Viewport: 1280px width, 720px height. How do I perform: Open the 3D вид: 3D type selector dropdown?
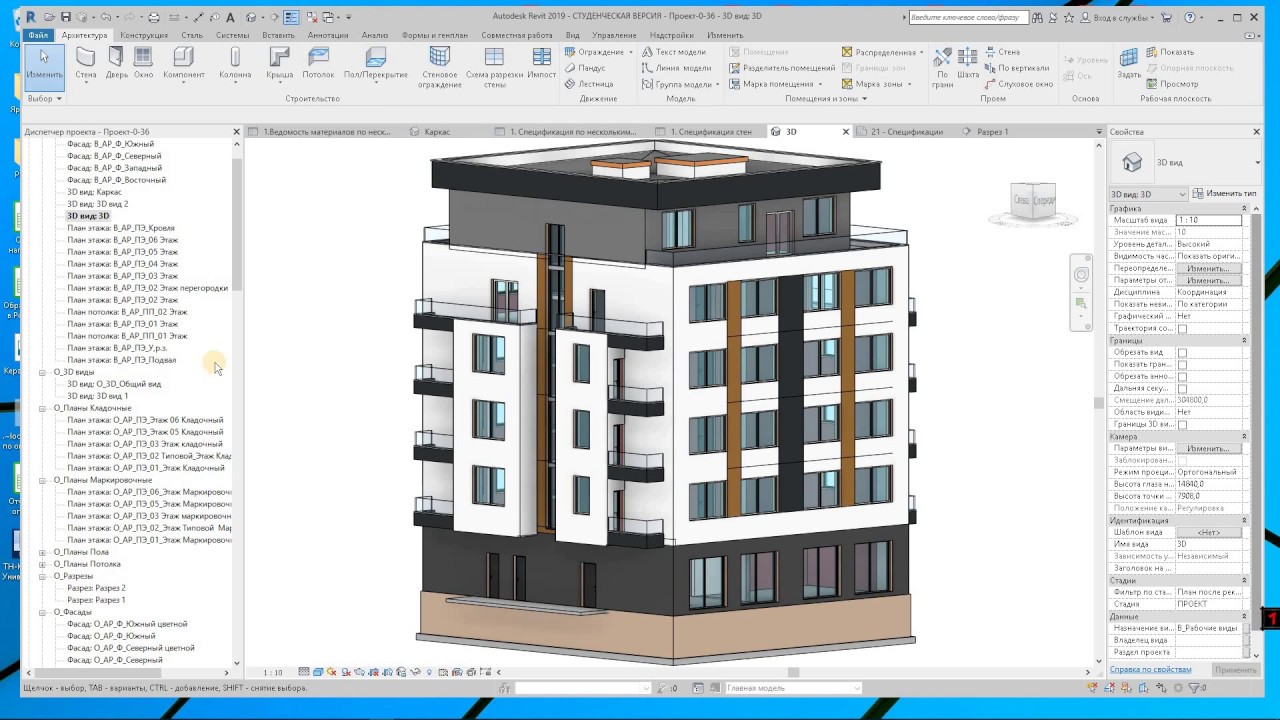tap(1148, 194)
